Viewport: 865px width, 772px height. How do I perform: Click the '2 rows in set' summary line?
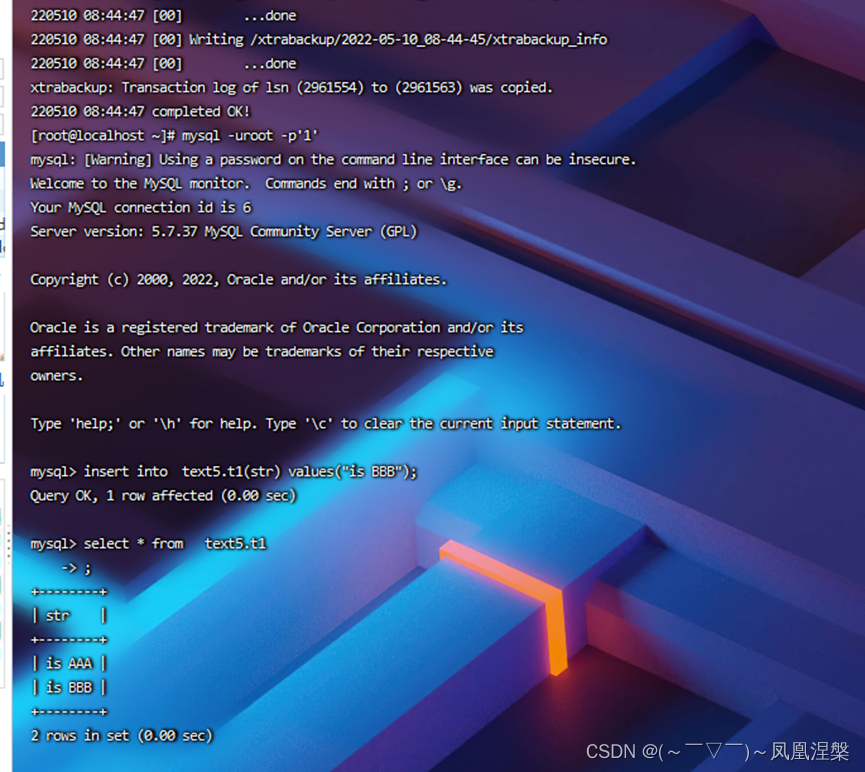pyautogui.click(x=121, y=736)
